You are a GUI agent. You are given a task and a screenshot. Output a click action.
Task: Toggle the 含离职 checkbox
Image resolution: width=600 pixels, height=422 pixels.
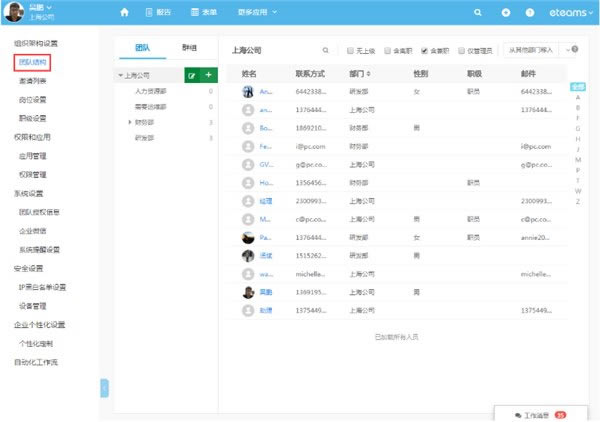point(387,49)
